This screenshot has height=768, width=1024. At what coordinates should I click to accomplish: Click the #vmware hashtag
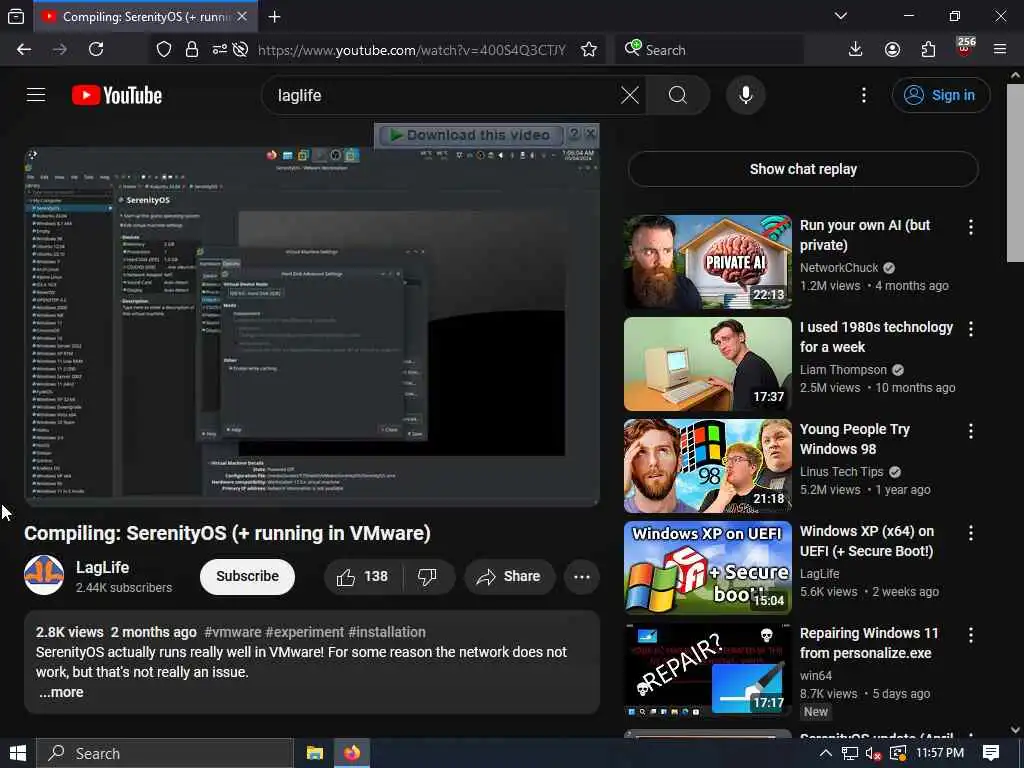tap(233, 632)
